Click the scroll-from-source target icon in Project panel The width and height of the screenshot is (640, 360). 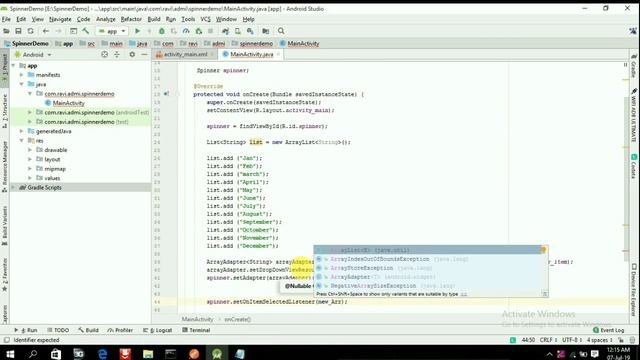104,54
